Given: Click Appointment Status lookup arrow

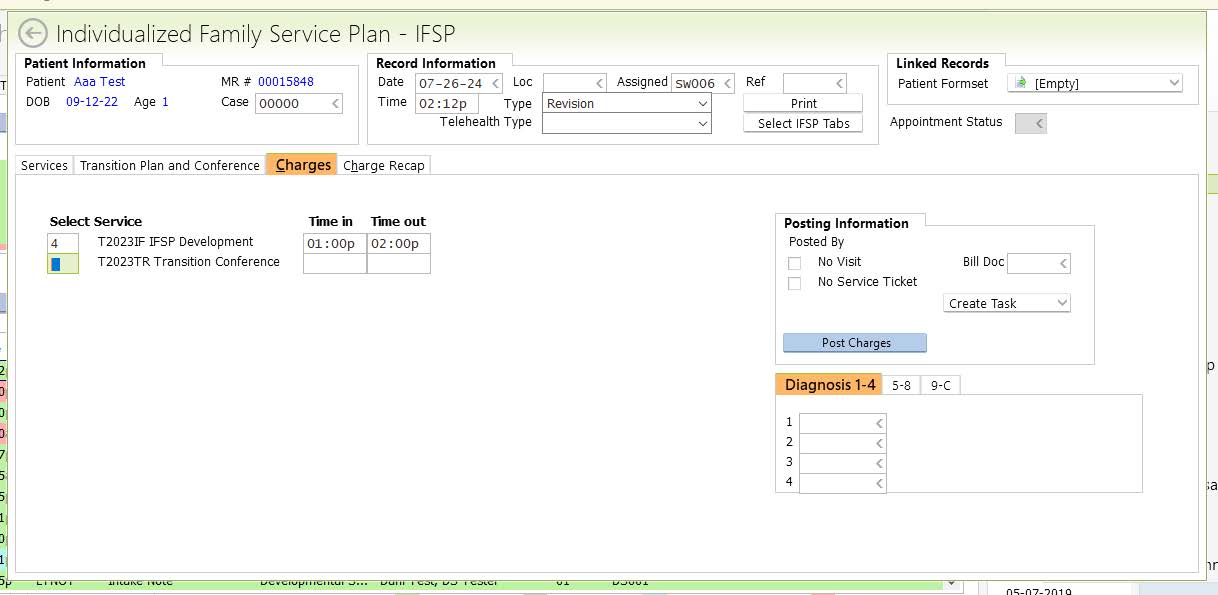Looking at the screenshot, I should [x=1039, y=123].
